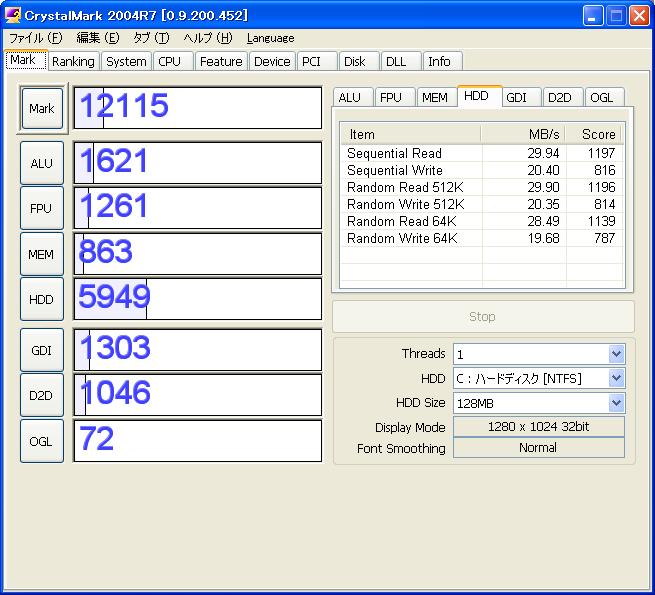
Task: Click the MEM score 863 field
Action: [198, 254]
